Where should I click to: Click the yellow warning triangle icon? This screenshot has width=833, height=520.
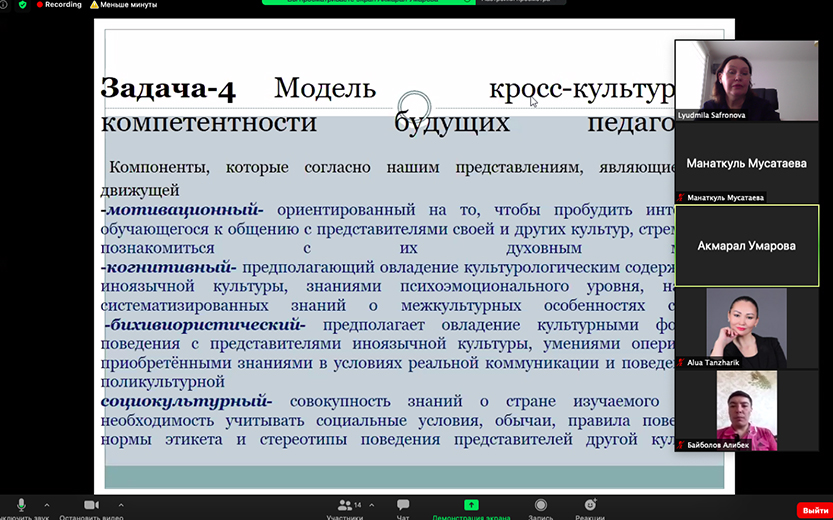[94, 5]
